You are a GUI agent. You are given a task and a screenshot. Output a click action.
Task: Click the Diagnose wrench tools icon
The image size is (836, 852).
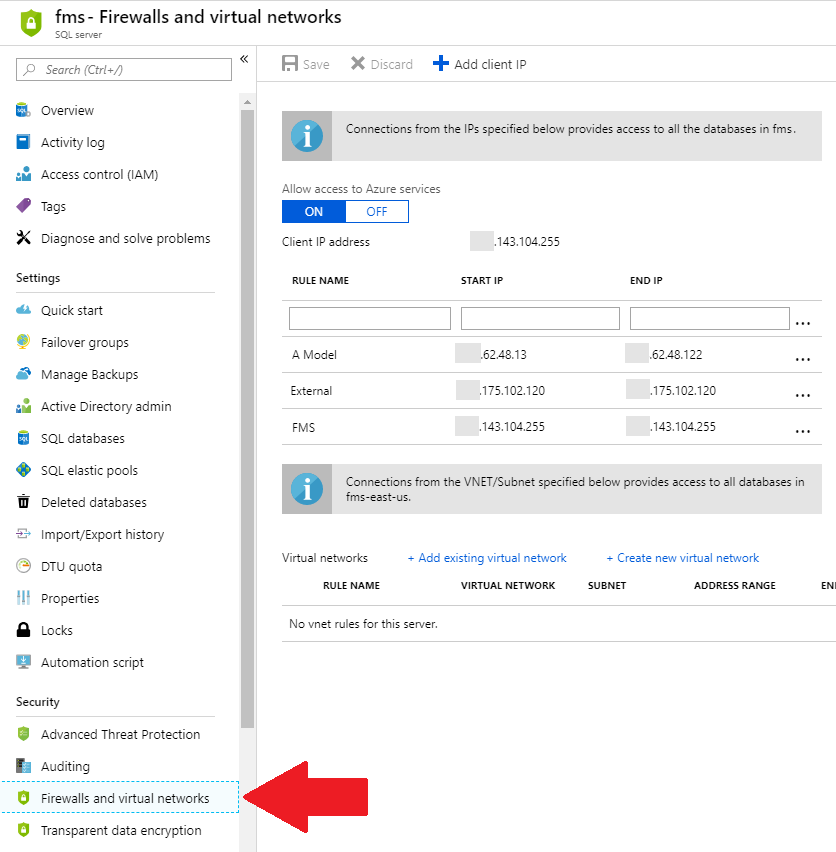pos(23,237)
